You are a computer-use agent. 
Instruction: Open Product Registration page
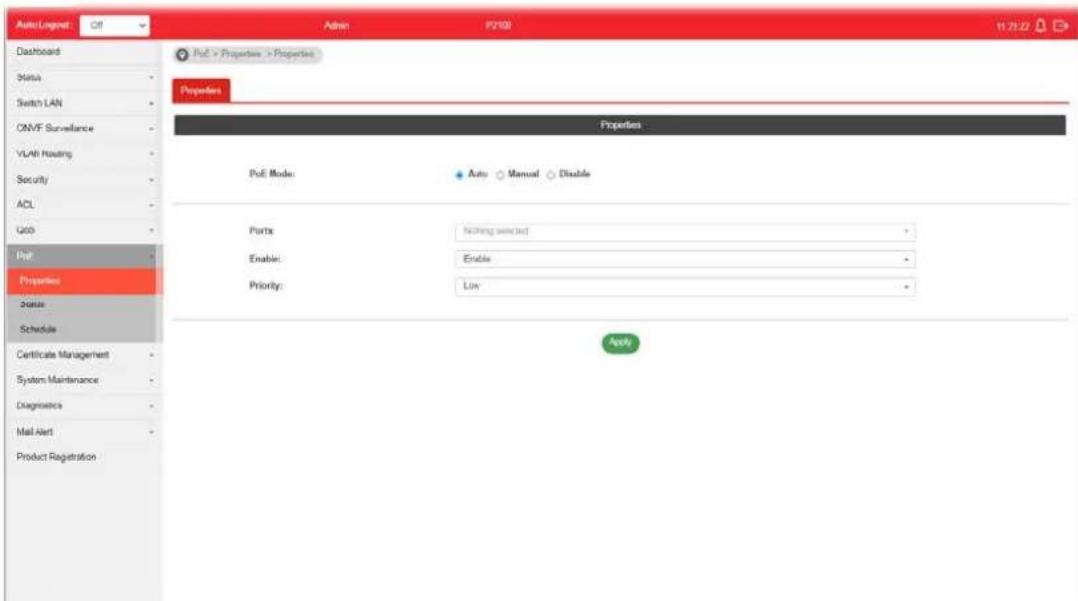pyautogui.click(x=85, y=457)
